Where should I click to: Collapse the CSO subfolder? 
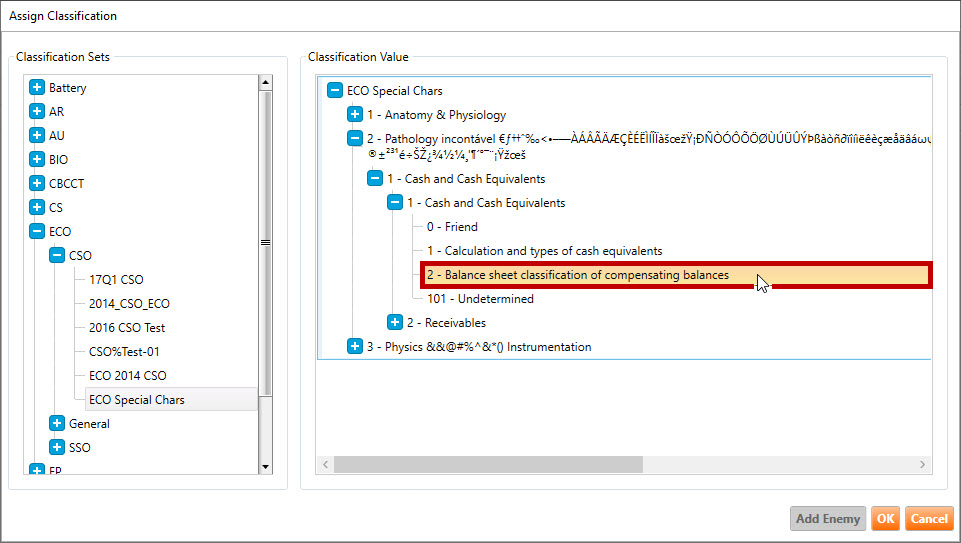[57, 256]
